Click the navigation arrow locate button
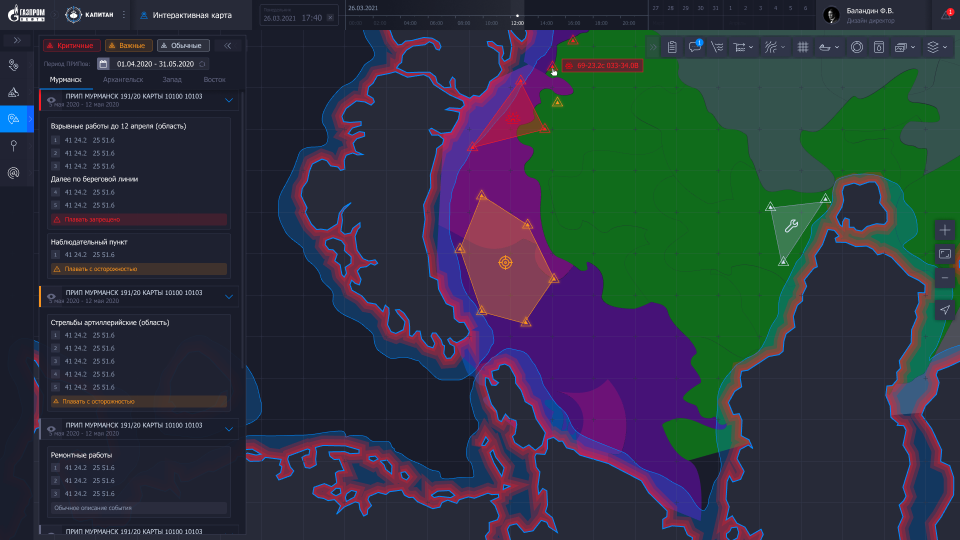The width and height of the screenshot is (960, 540). click(945, 310)
